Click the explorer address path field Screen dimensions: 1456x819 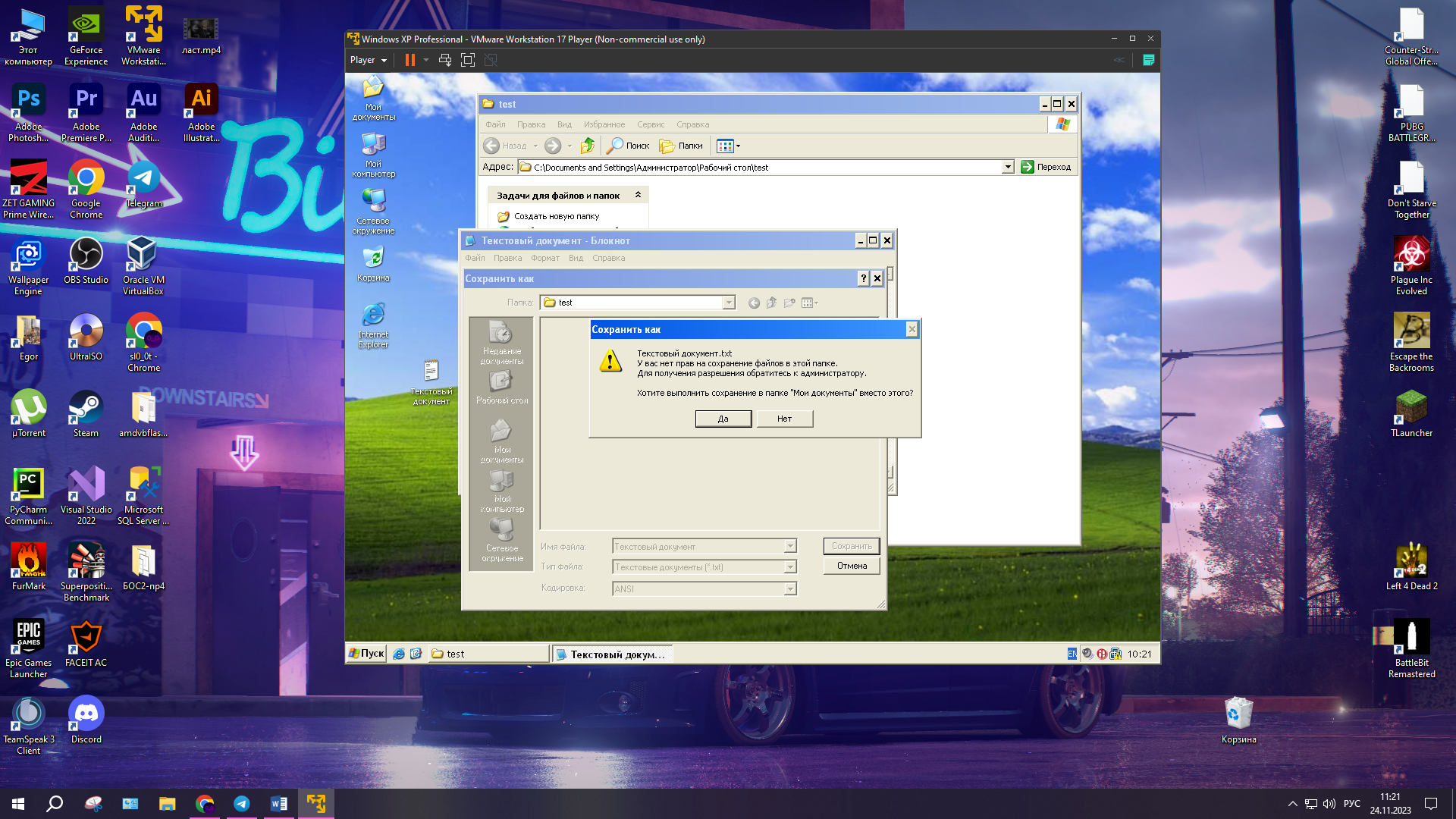click(760, 167)
